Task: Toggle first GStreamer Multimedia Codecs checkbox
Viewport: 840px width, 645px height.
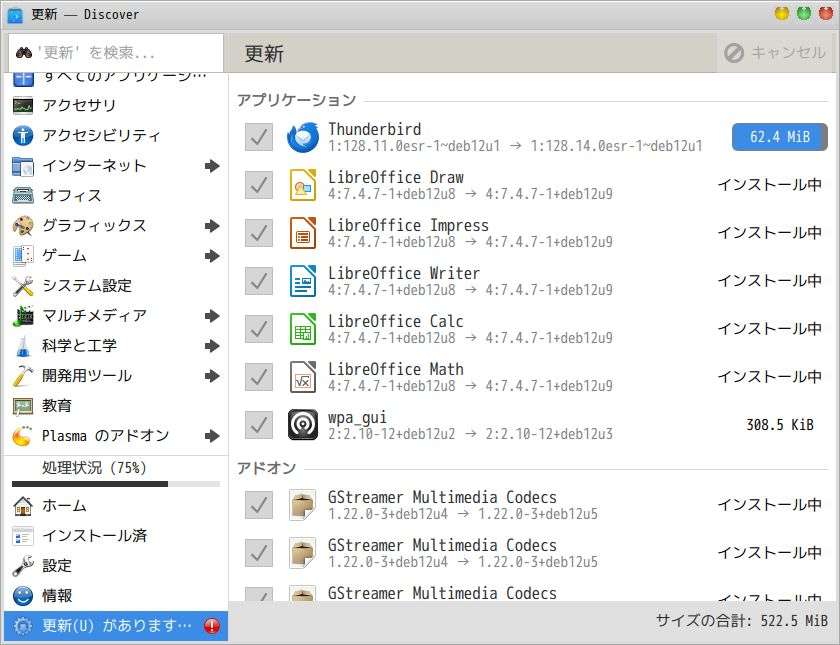Action: (259, 505)
